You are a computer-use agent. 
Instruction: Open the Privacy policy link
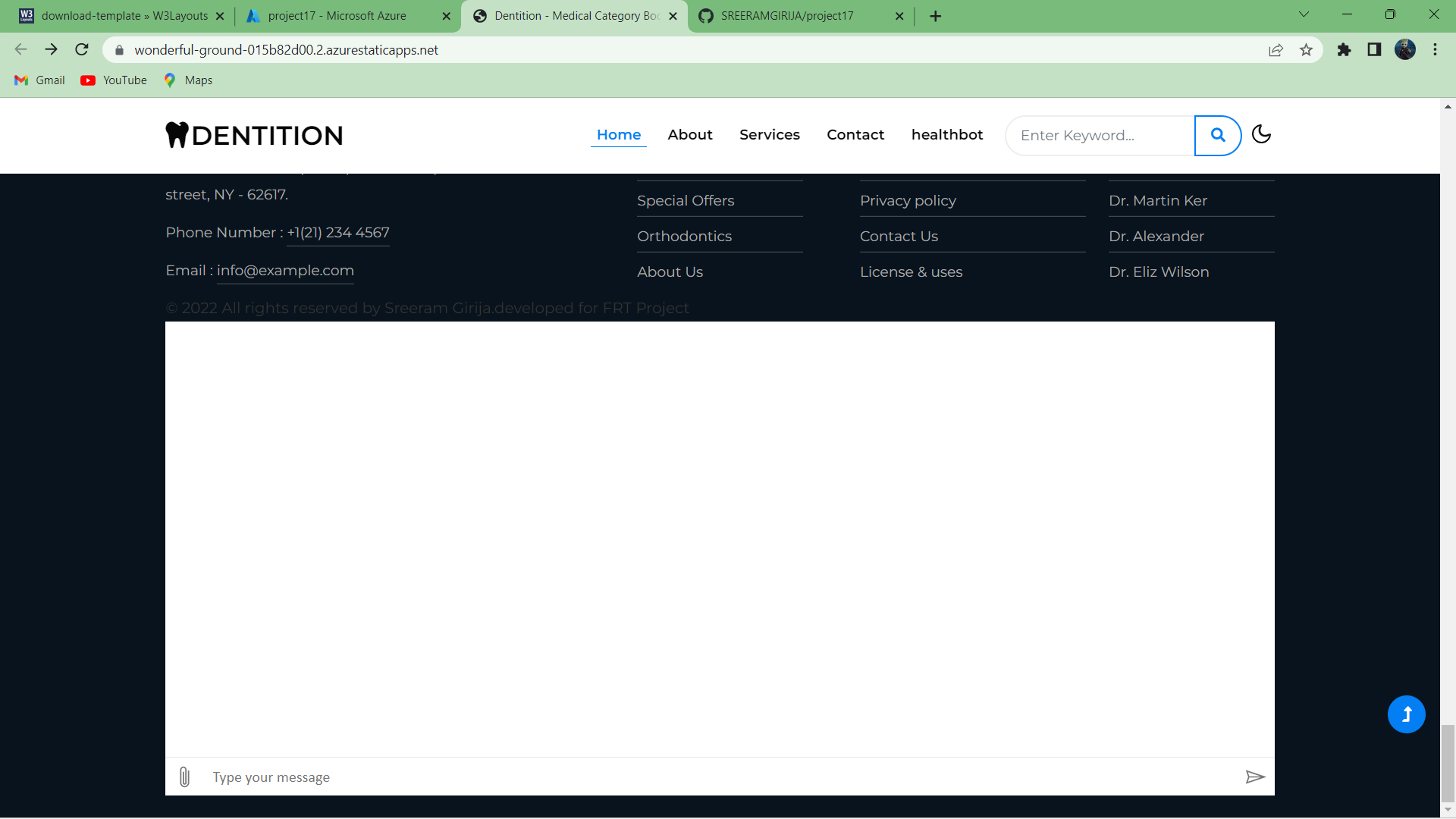point(908,200)
